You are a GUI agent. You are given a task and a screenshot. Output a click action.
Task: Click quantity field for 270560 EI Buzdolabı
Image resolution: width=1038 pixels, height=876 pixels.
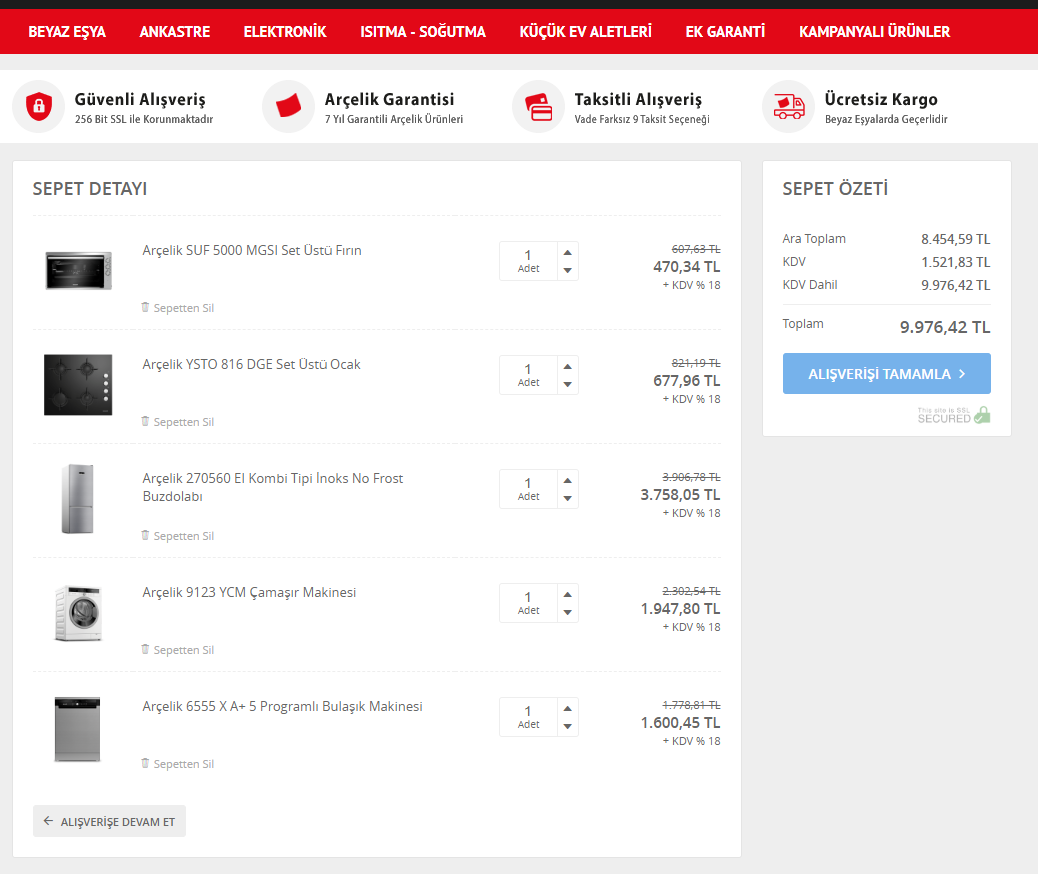(x=528, y=489)
